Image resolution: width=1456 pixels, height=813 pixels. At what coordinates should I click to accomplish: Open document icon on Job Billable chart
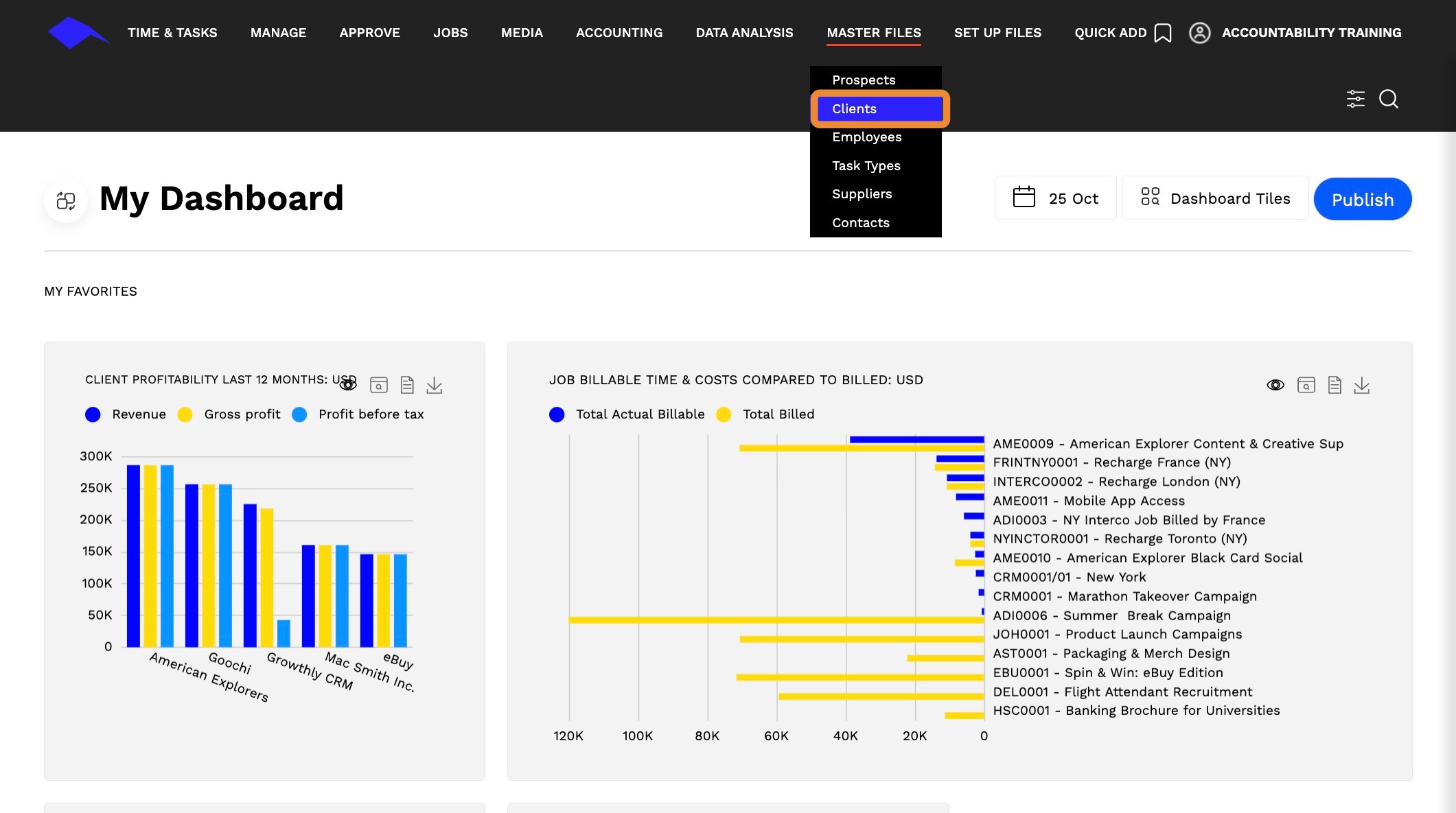click(1334, 385)
